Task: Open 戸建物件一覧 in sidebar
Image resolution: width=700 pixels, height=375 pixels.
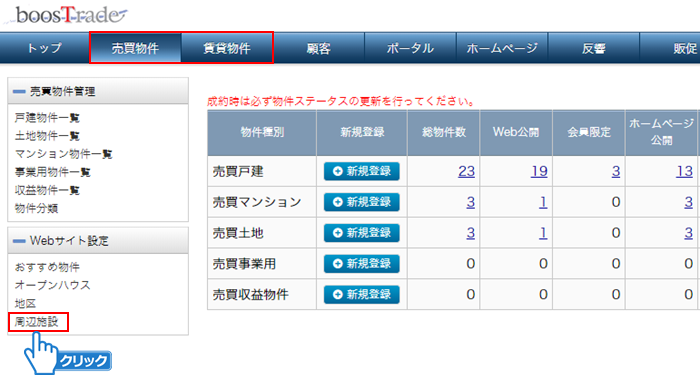Action: 47,118
